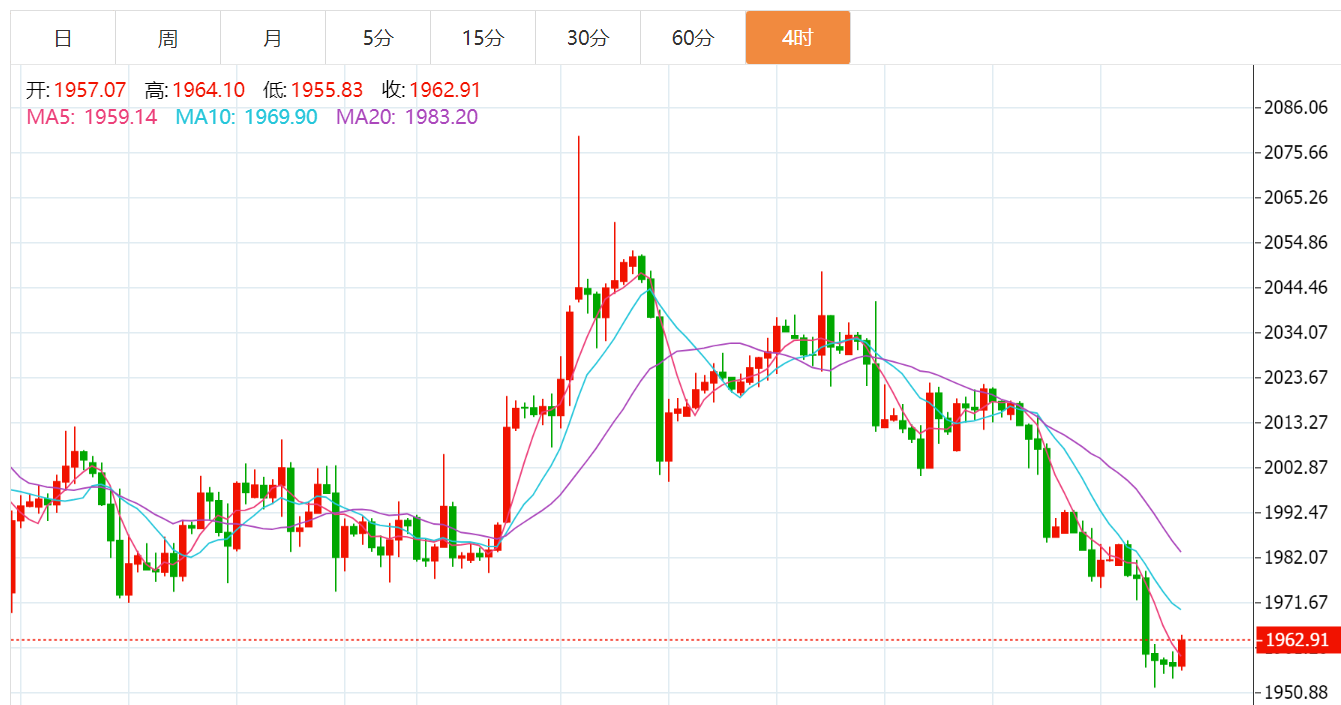Click the 2054.86 price axis label

pyautogui.click(x=1297, y=242)
